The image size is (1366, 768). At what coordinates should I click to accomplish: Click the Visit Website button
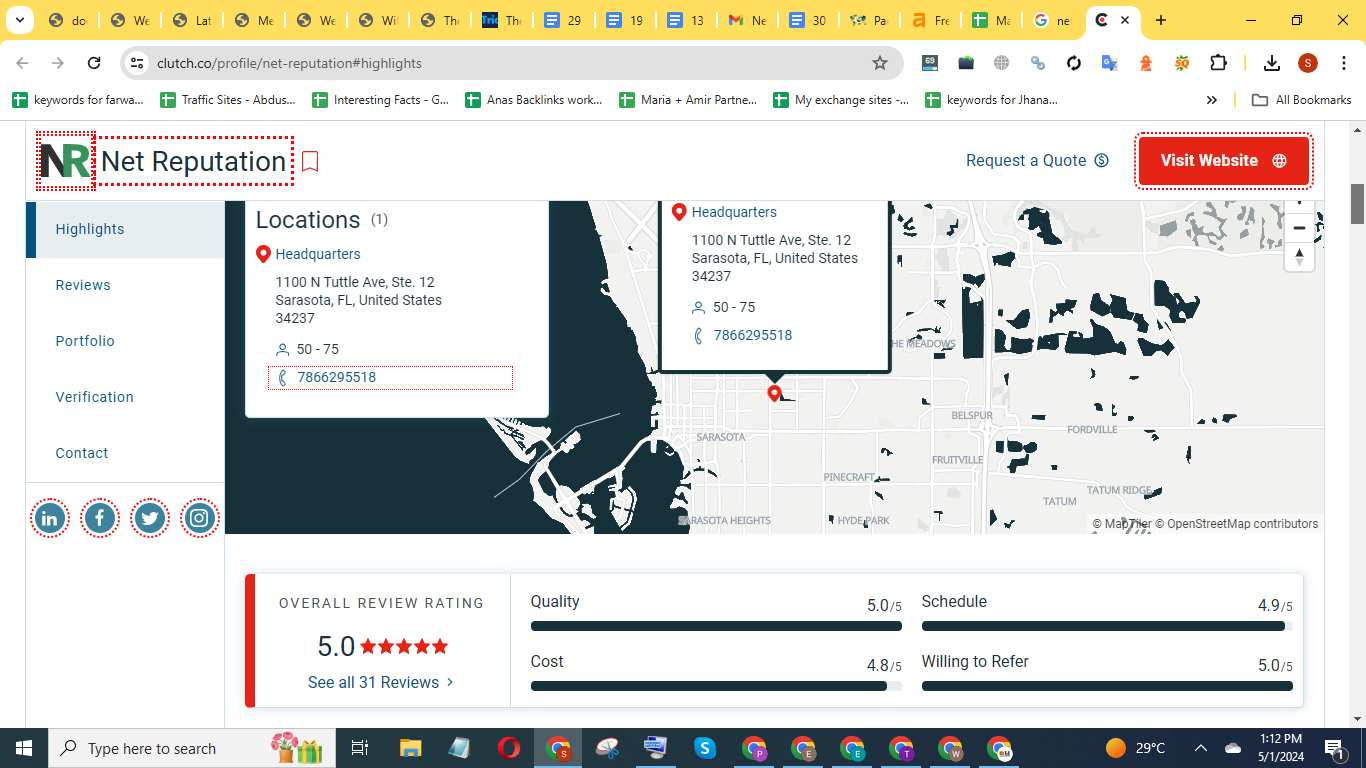coord(1224,161)
